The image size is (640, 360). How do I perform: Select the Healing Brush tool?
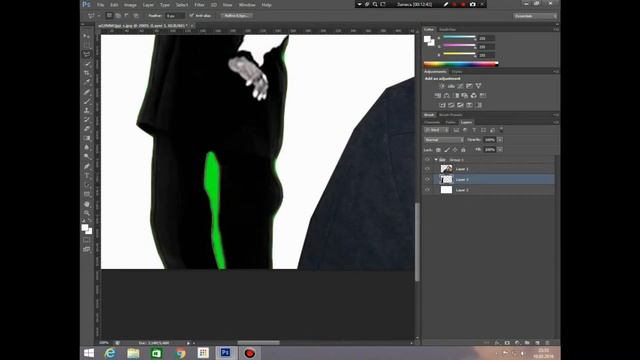pyautogui.click(x=87, y=91)
